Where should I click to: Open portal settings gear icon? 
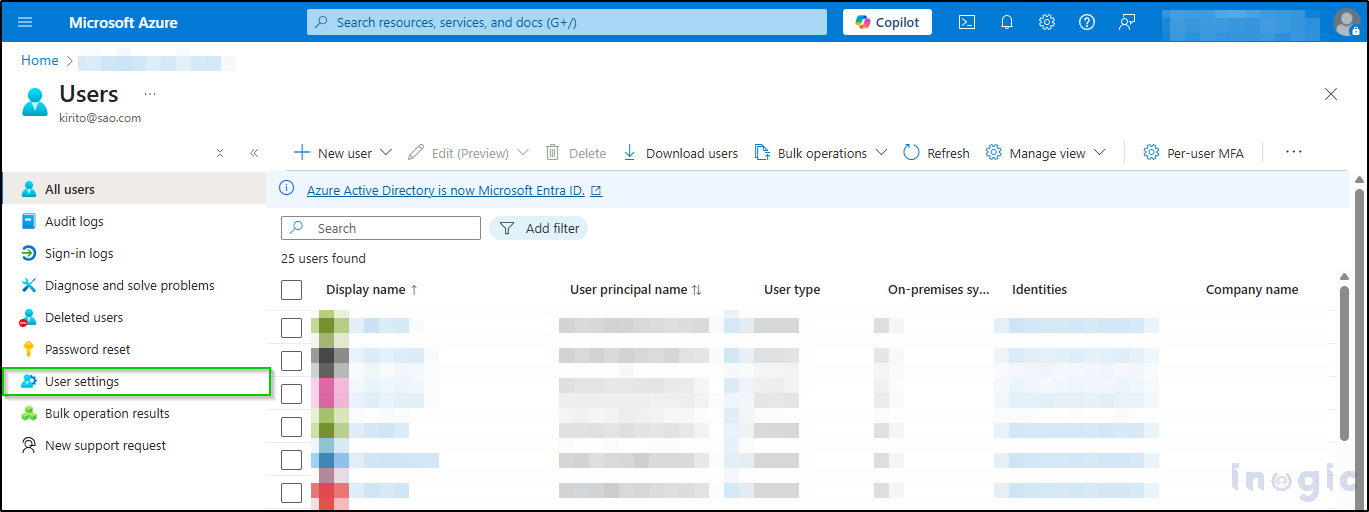1047,22
